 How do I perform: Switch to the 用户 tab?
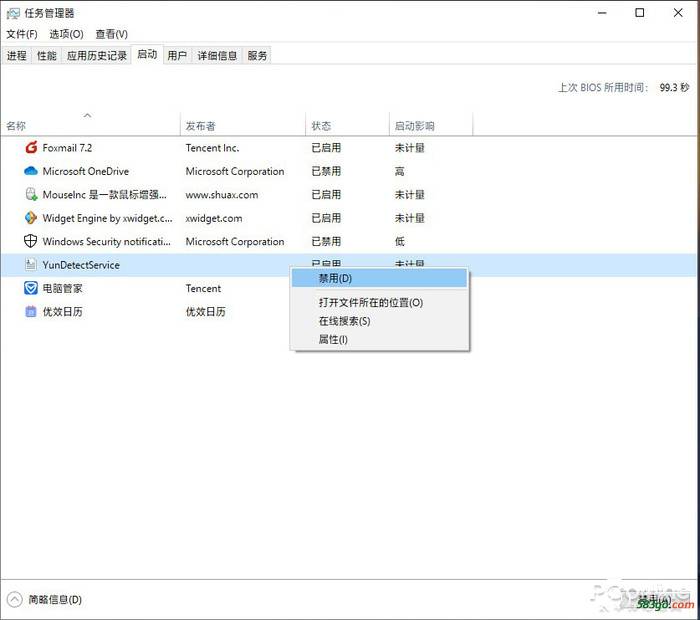pyautogui.click(x=177, y=55)
